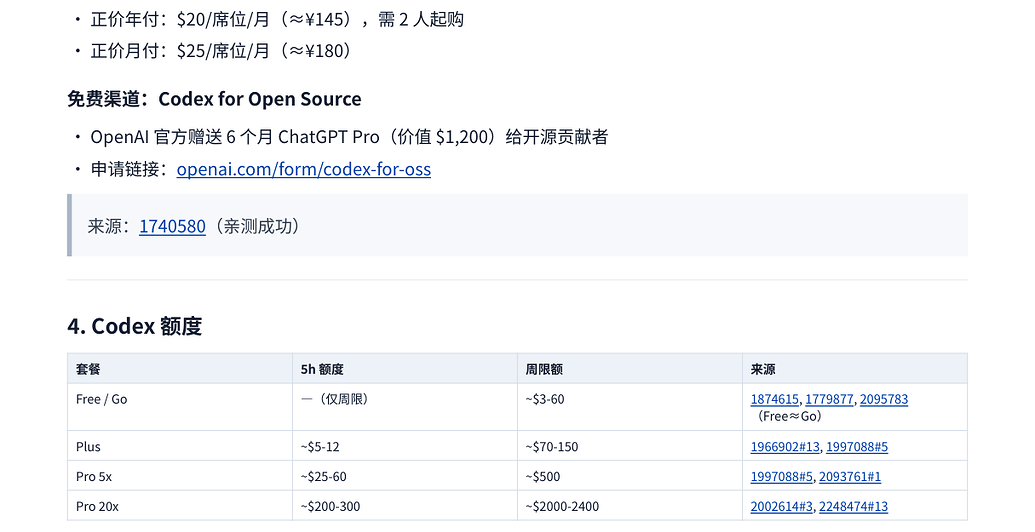The height and width of the screenshot is (532, 1035).
Task: Open link 1966902#13 in Plus row
Action: coord(785,447)
